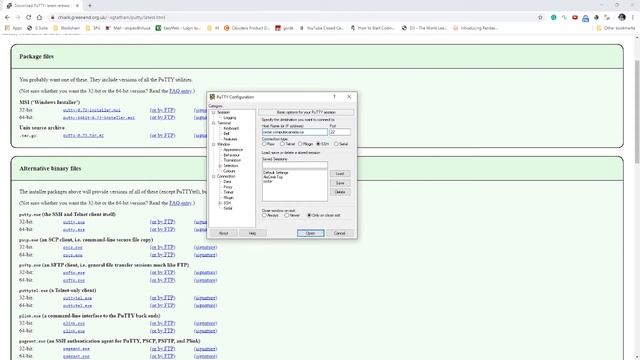Screen dimensions: 640x360
Task: Open the EasyWeb login bookmark
Action: tap(178, 28)
